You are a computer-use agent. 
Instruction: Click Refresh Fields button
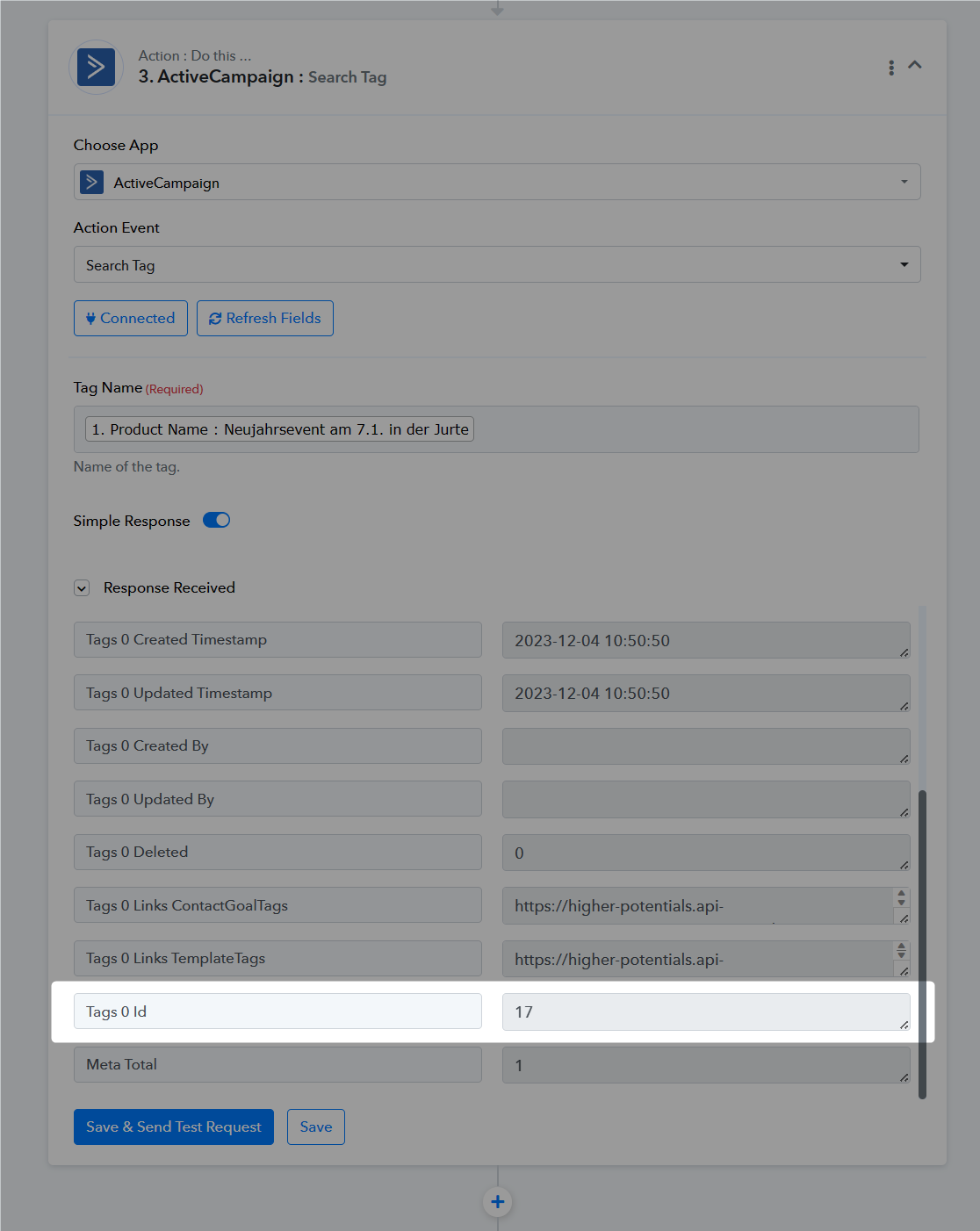(265, 318)
